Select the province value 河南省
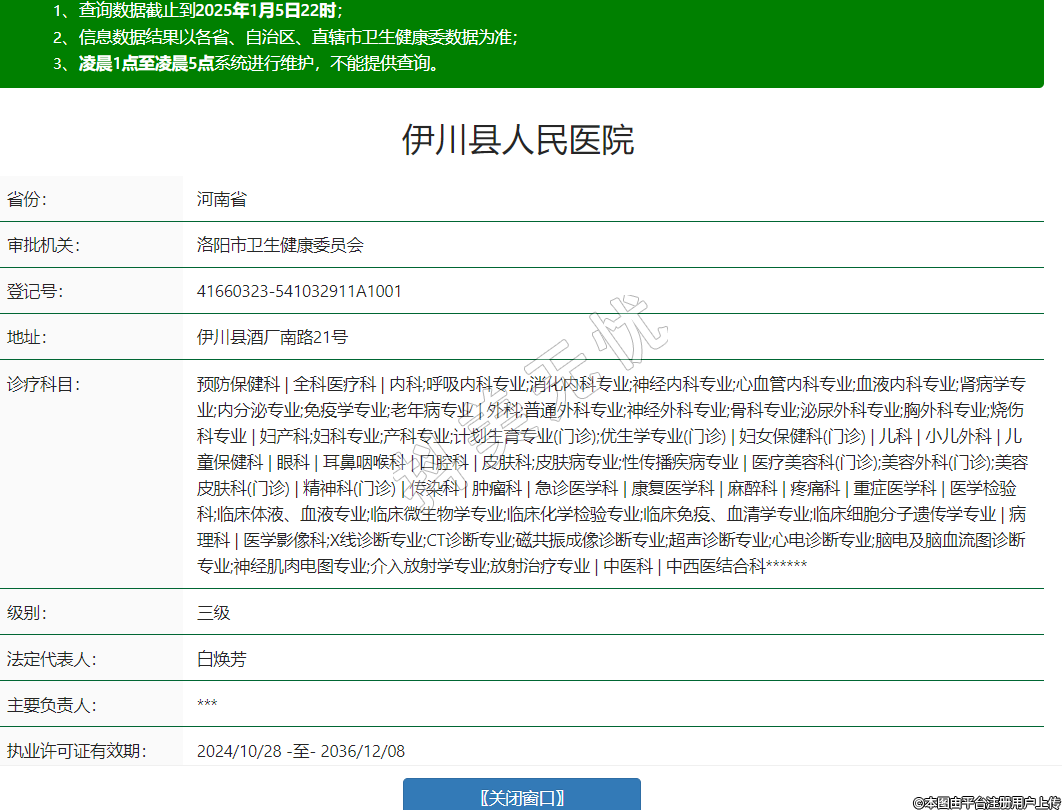 pyautogui.click(x=222, y=199)
